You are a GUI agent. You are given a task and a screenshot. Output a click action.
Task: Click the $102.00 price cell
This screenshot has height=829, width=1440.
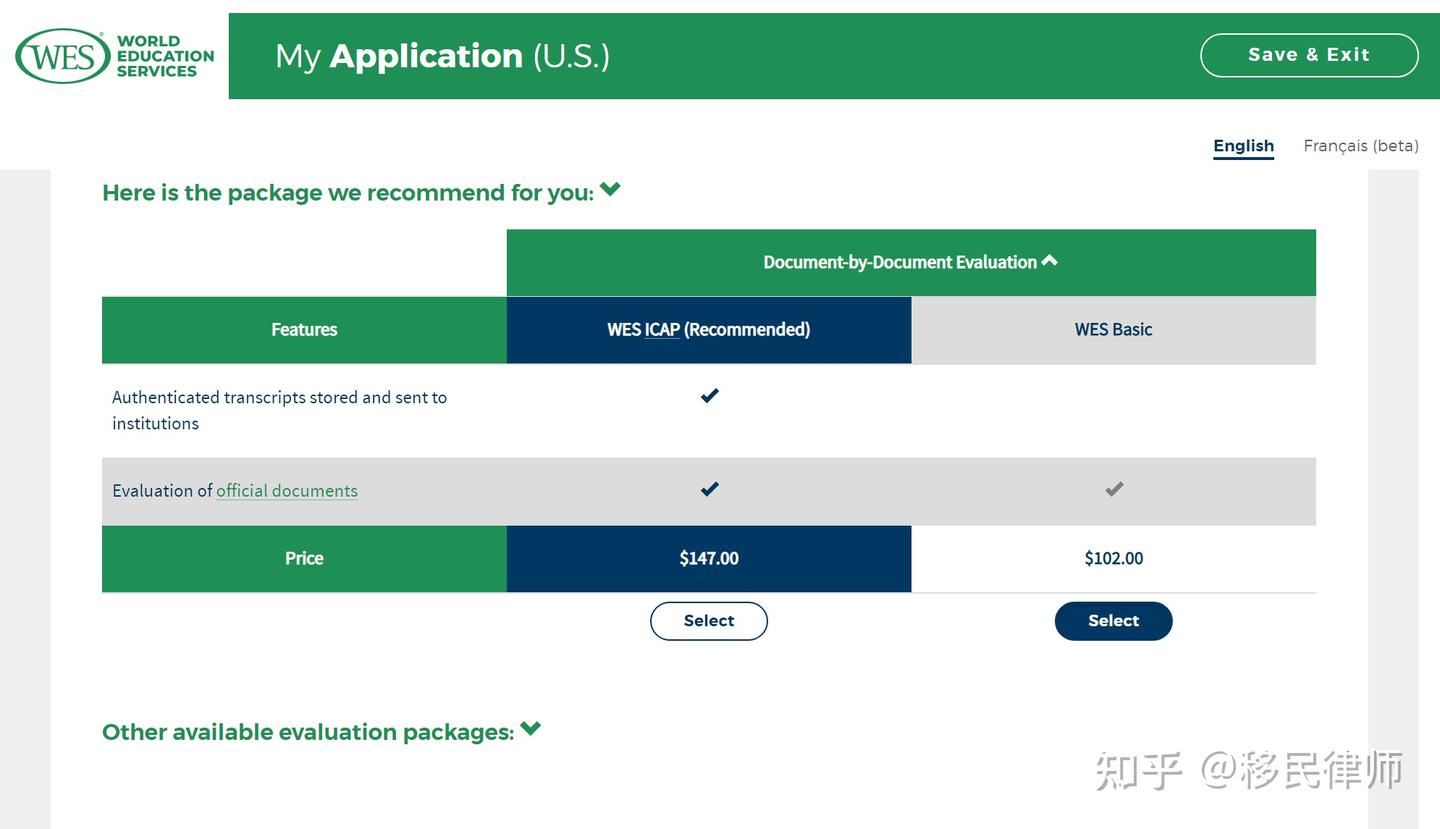point(1113,559)
